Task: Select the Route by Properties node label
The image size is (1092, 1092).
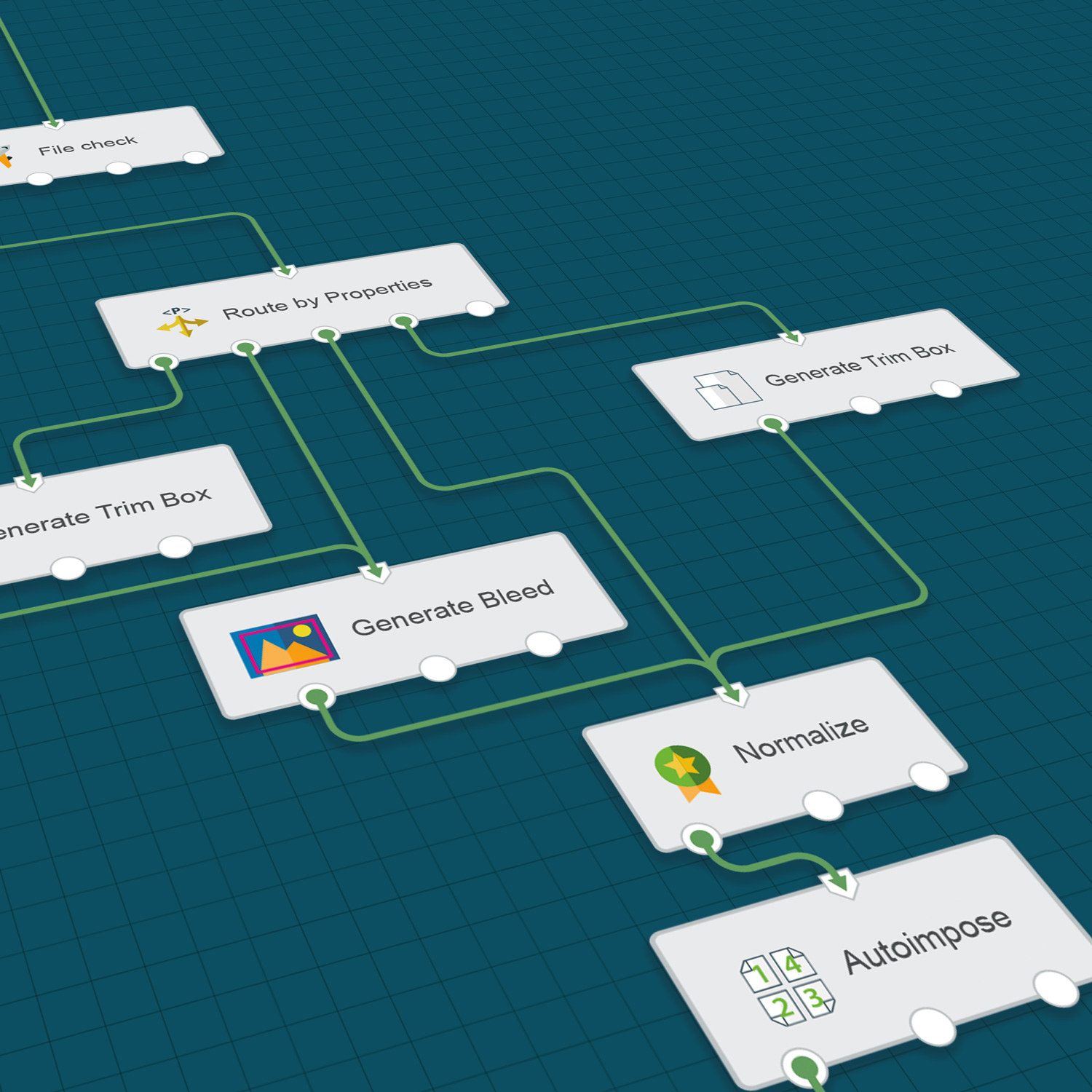Action: click(x=327, y=298)
